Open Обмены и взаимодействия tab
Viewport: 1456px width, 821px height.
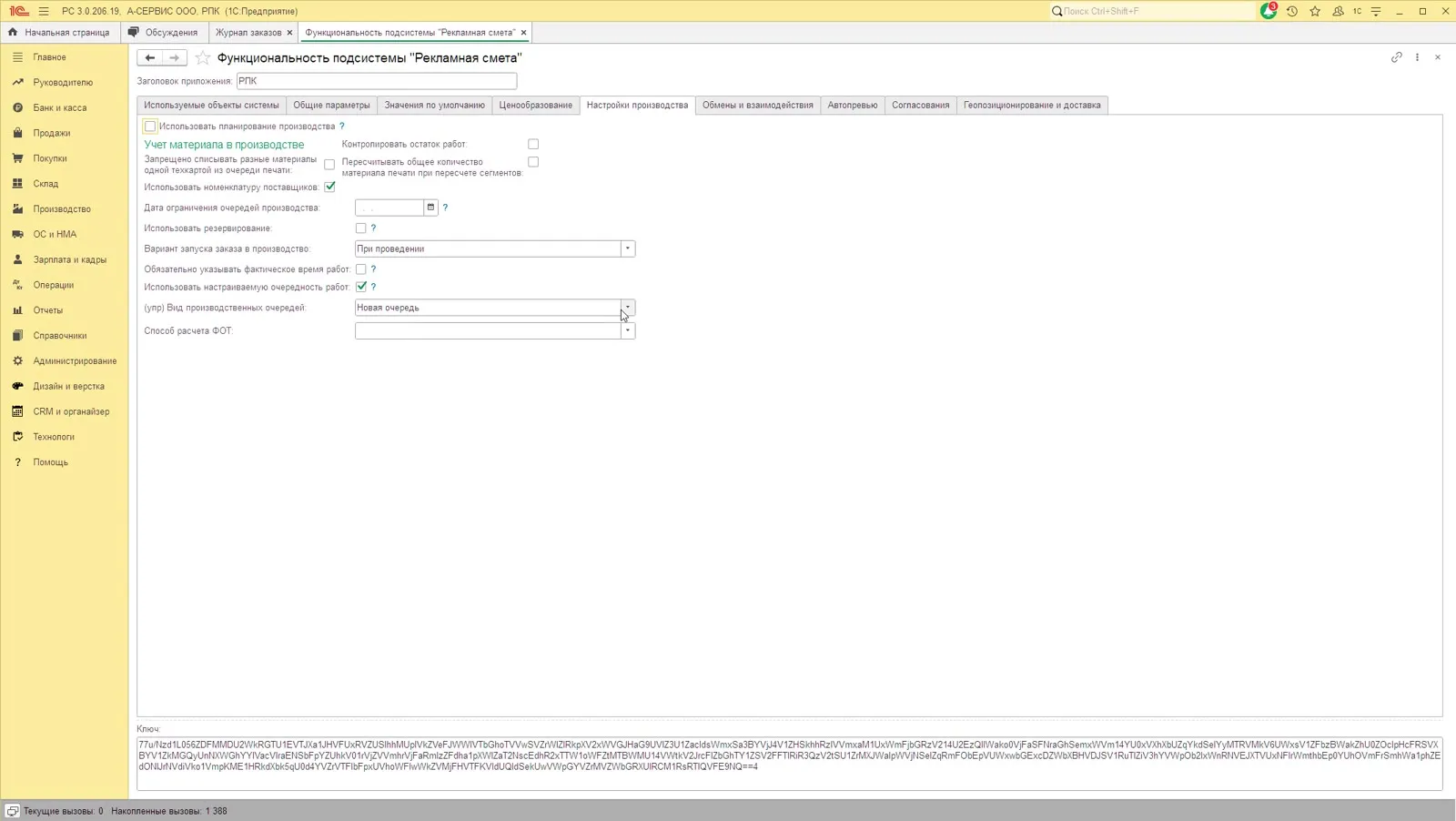click(758, 105)
